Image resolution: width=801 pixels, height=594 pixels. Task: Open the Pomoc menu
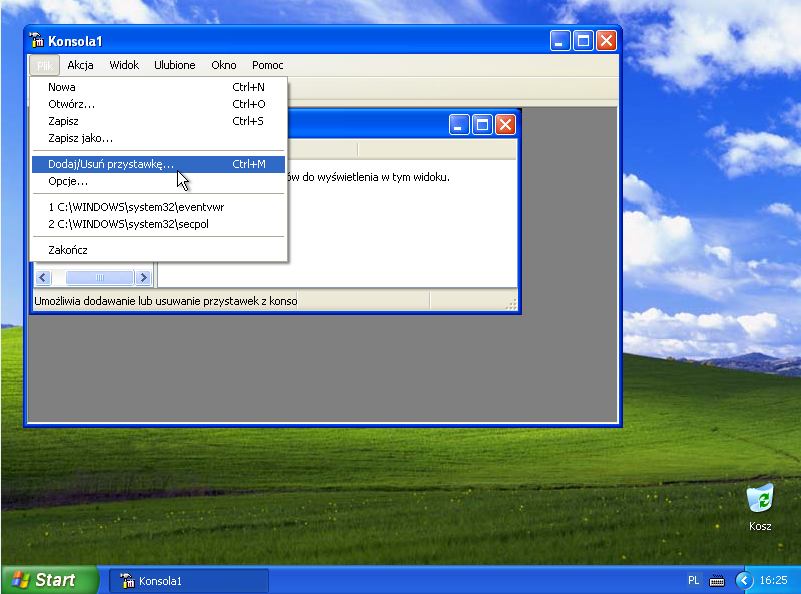click(x=267, y=65)
